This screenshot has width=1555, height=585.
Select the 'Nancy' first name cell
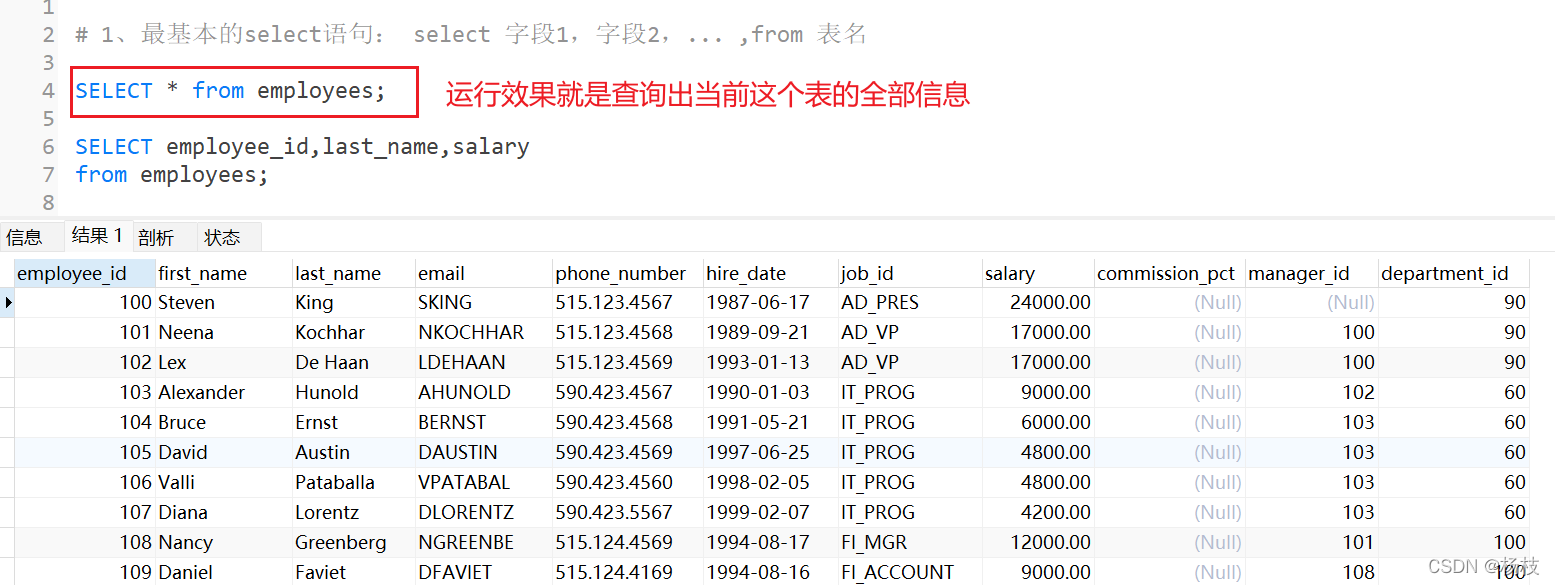tap(224, 542)
